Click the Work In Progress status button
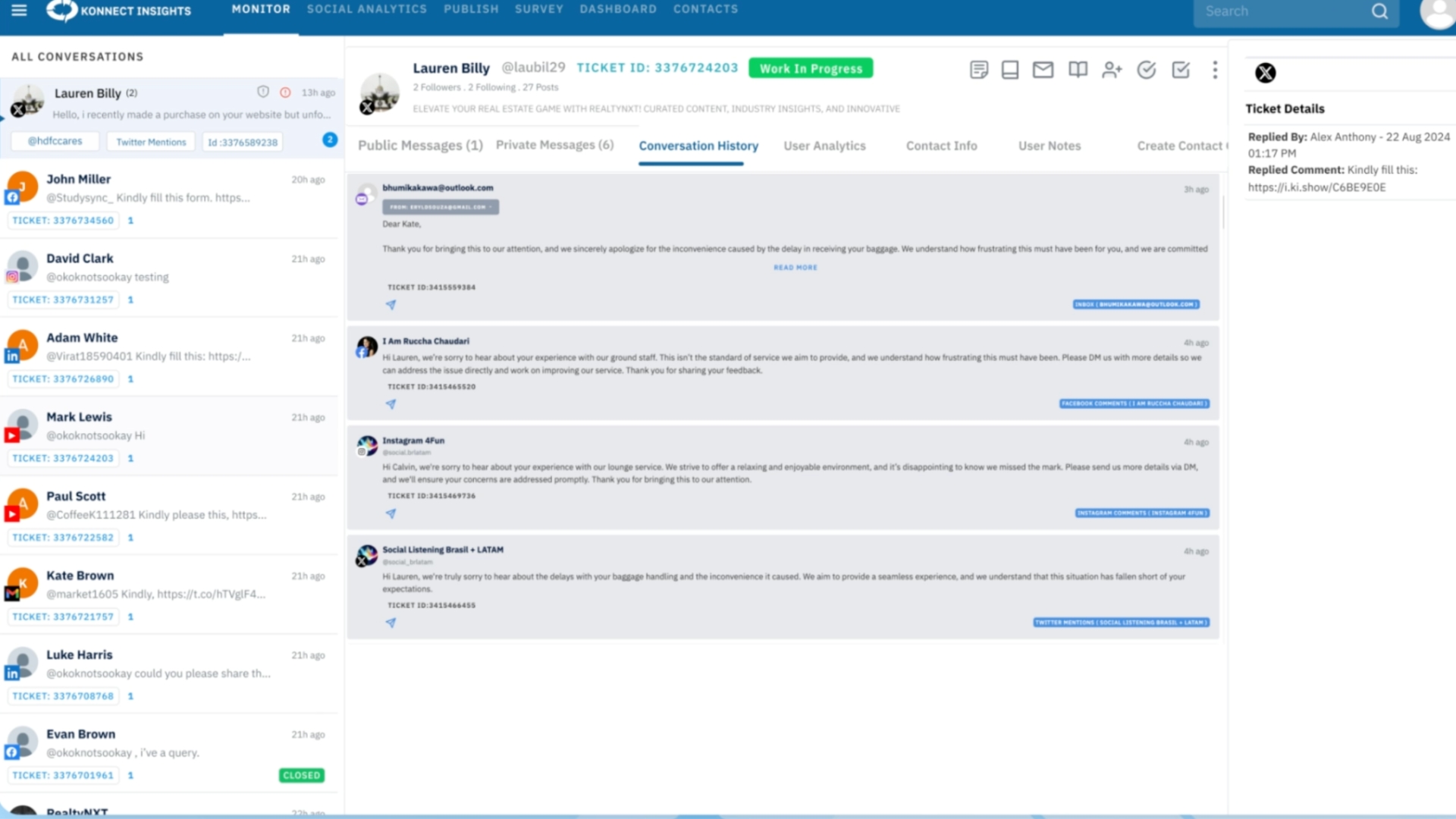Viewport: 1456px width, 819px height. click(x=810, y=67)
